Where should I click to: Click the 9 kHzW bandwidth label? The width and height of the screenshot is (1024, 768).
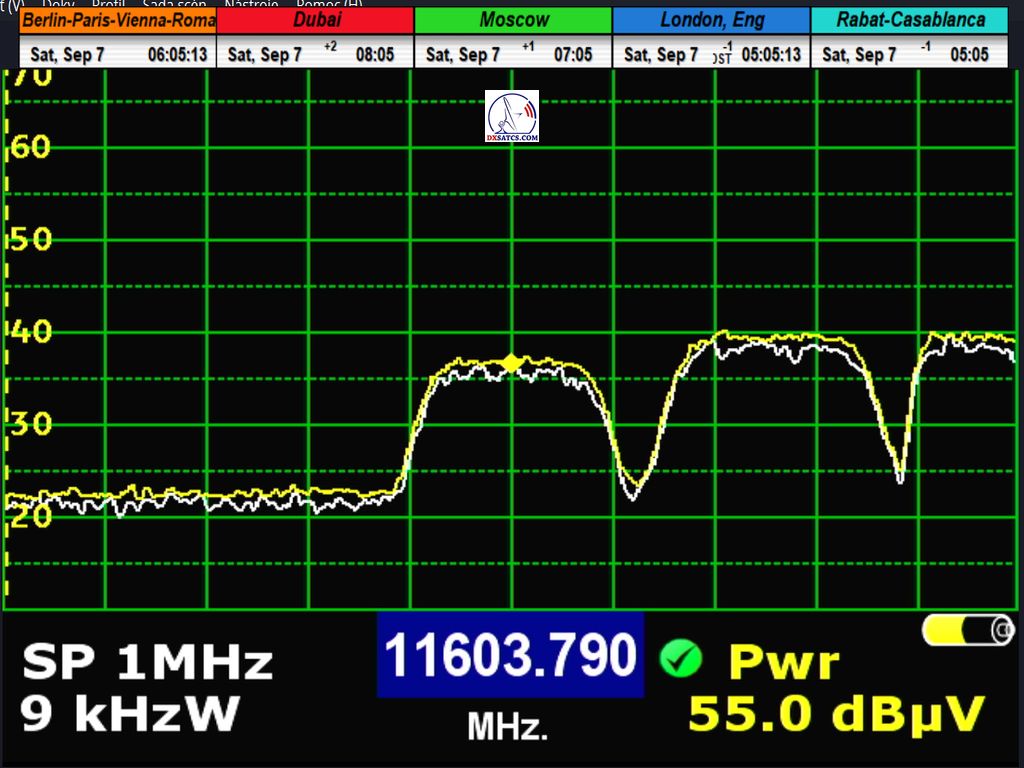pos(130,713)
